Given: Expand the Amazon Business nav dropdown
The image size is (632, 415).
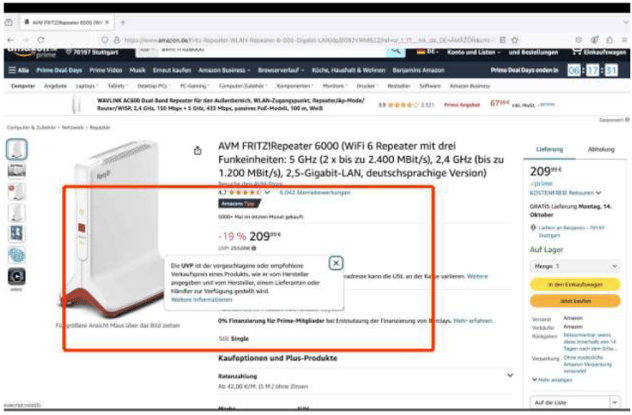Looking at the screenshot, I should pyautogui.click(x=224, y=70).
